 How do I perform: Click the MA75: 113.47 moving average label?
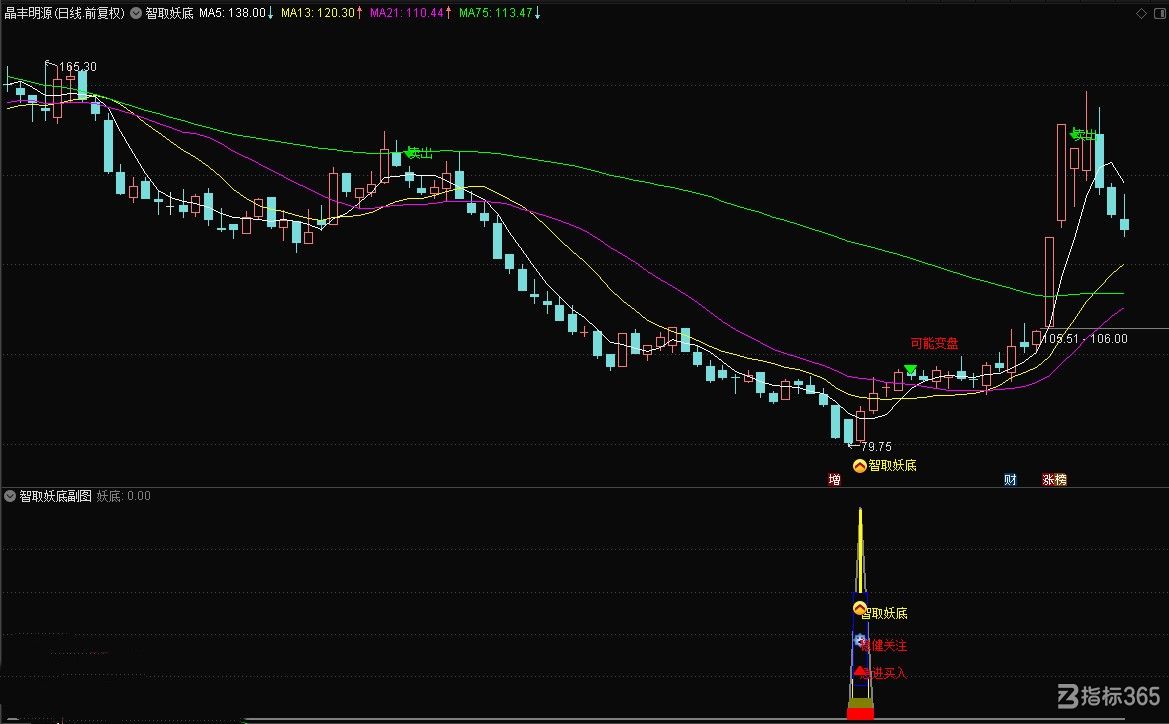(x=496, y=13)
